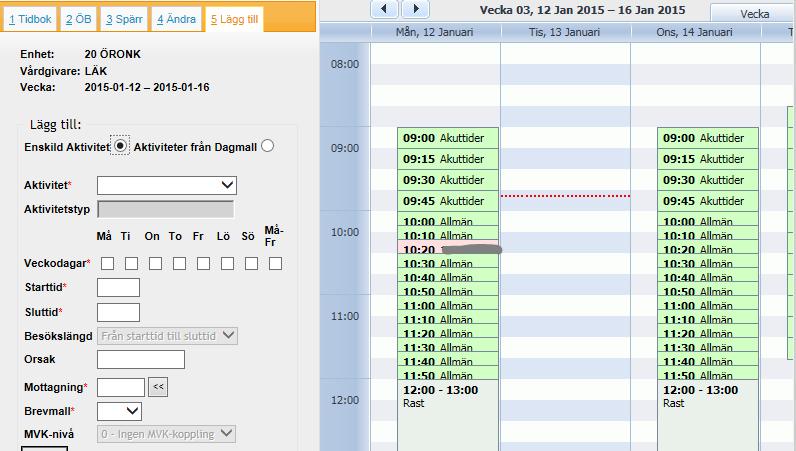Check the Ti weekday checkbox
This screenshot has height=451, width=796.
coord(131,264)
